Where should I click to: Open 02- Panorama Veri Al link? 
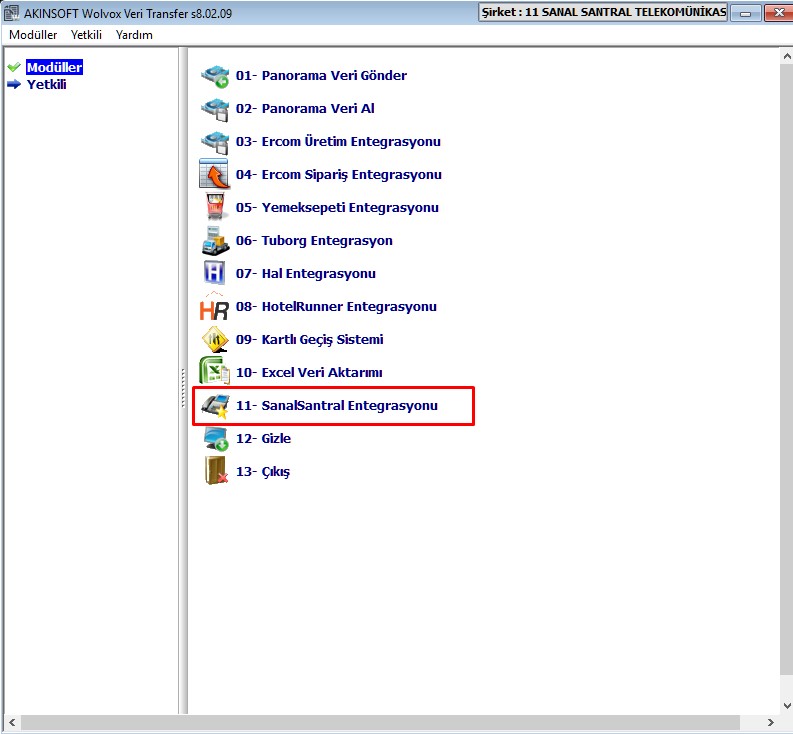pos(305,108)
